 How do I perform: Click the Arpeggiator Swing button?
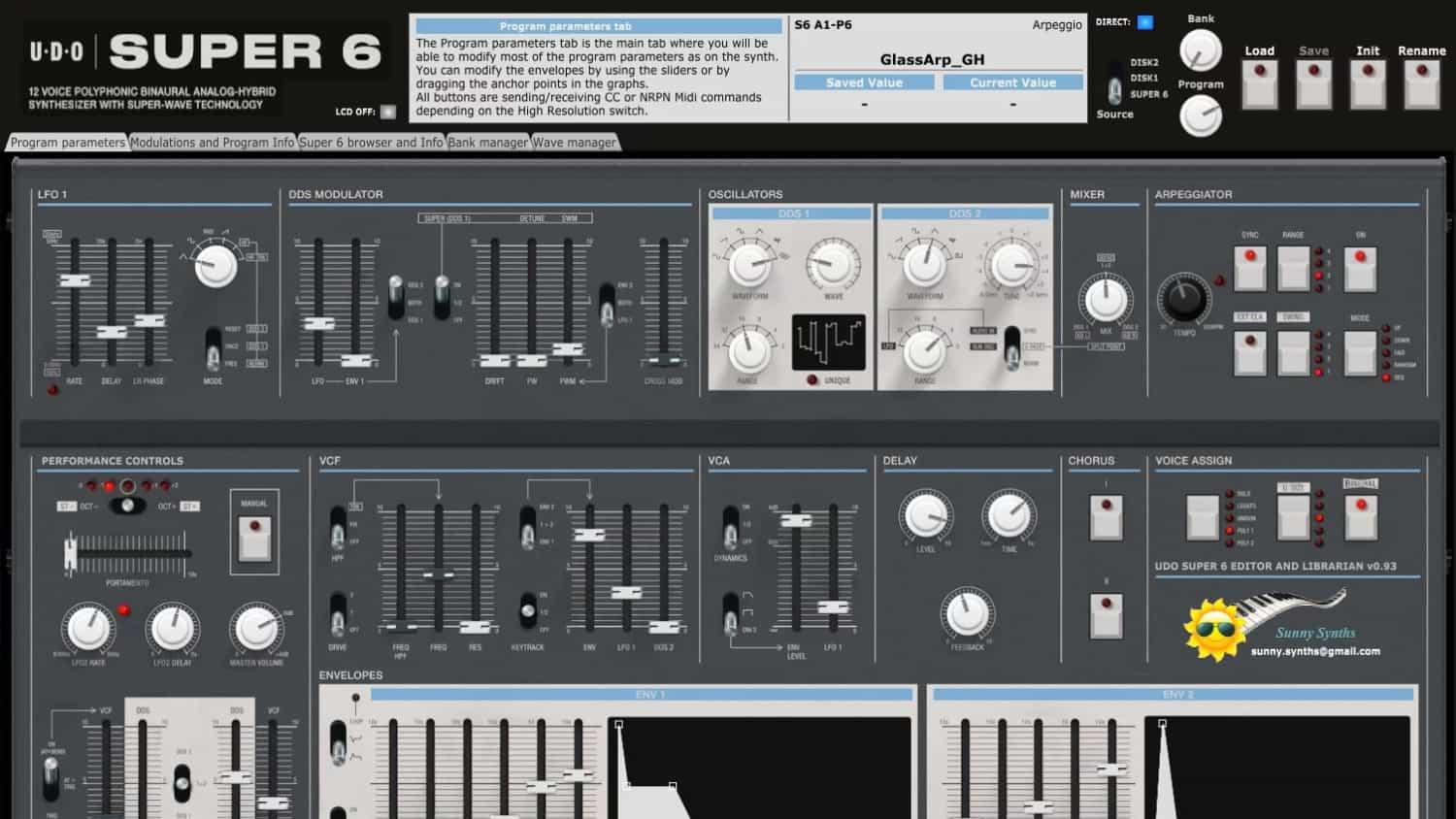[1293, 353]
